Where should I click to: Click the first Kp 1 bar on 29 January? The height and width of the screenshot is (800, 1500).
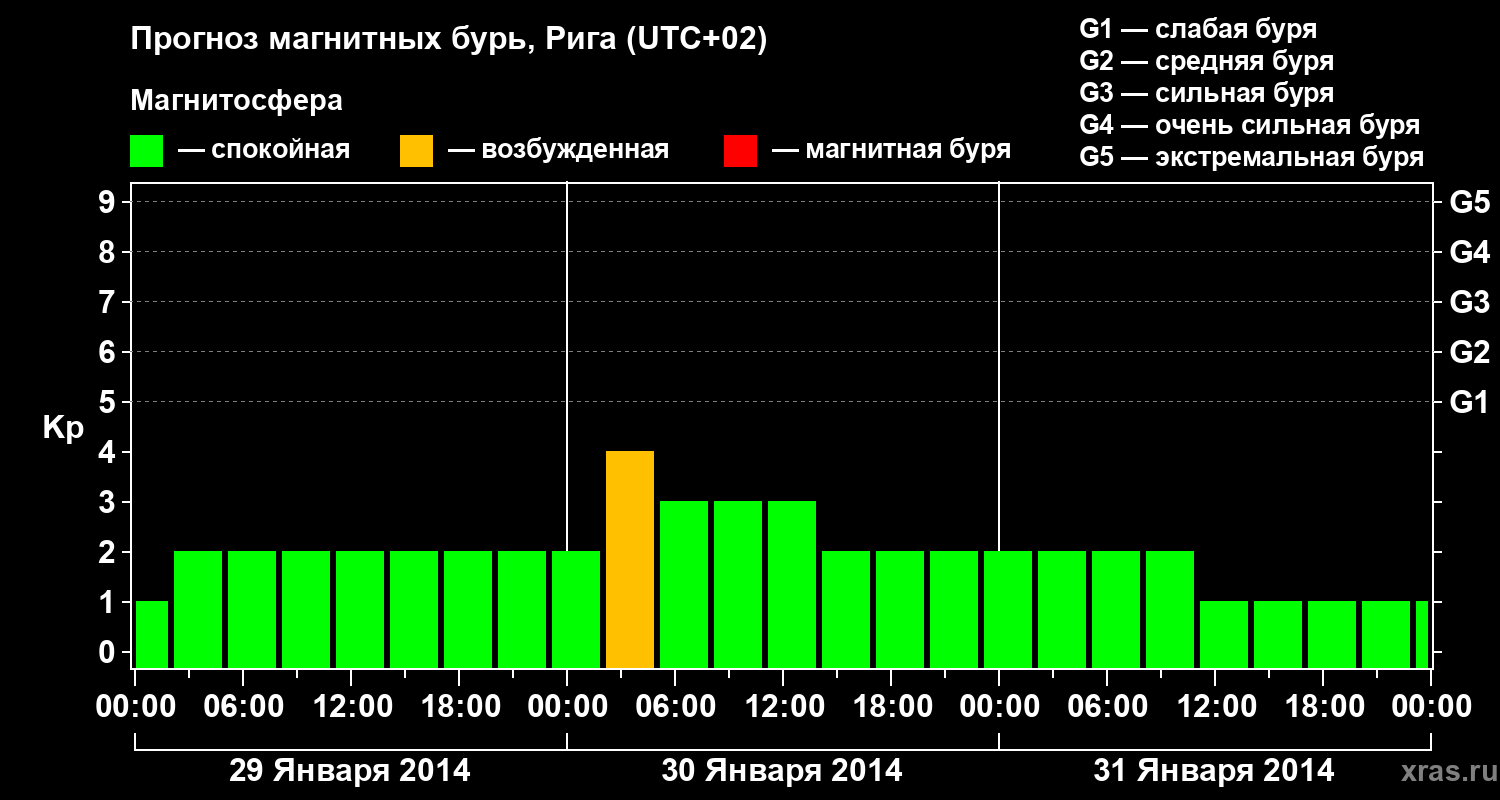[152, 634]
